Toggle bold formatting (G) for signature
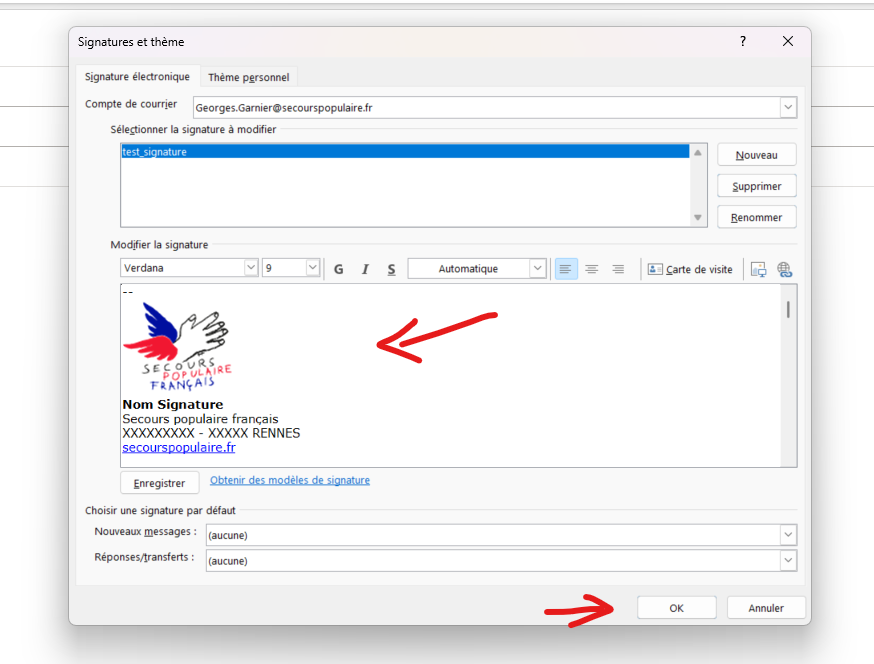874x664 pixels. tap(339, 269)
